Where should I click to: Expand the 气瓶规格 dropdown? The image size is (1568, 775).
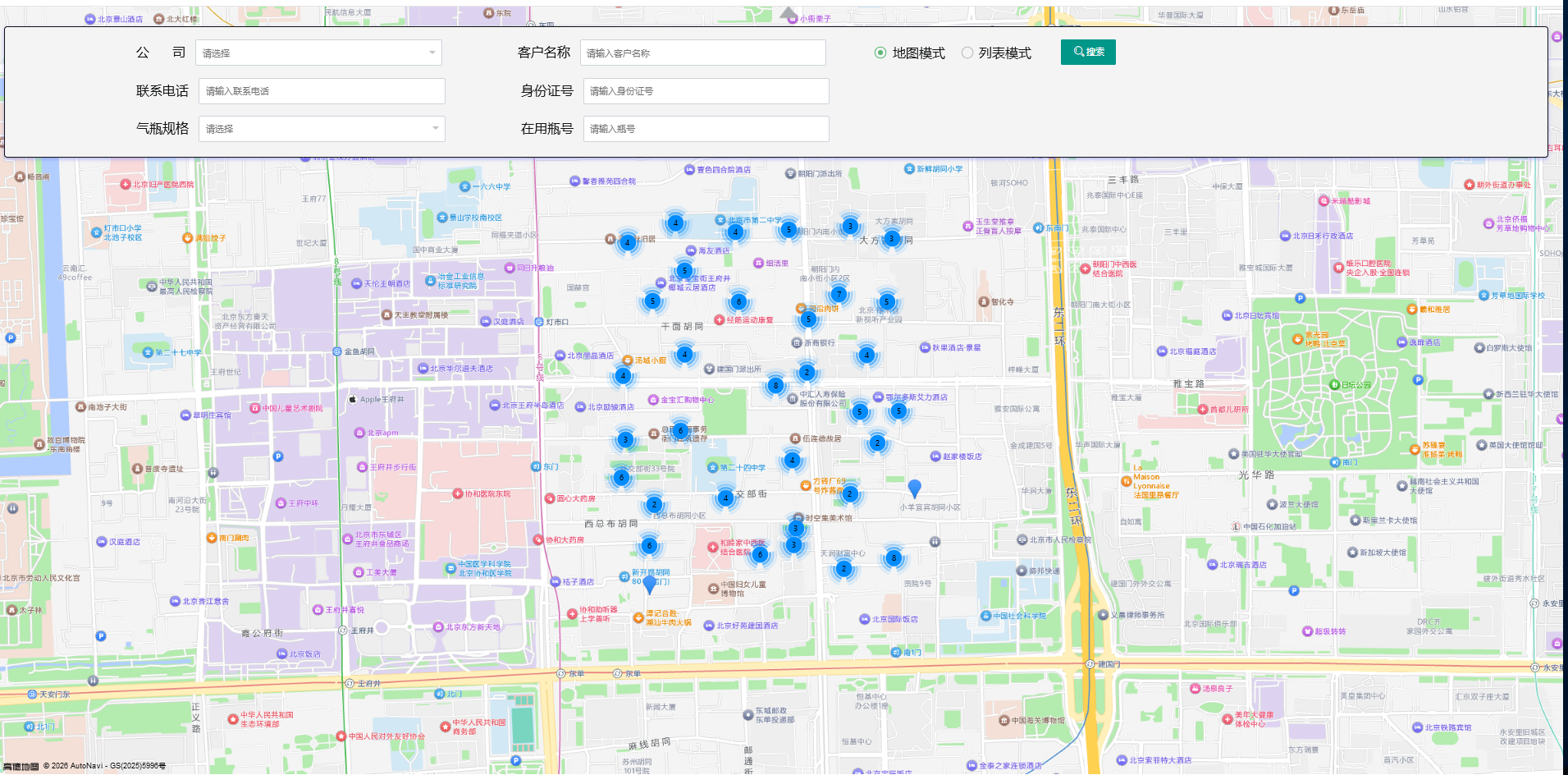pos(322,129)
